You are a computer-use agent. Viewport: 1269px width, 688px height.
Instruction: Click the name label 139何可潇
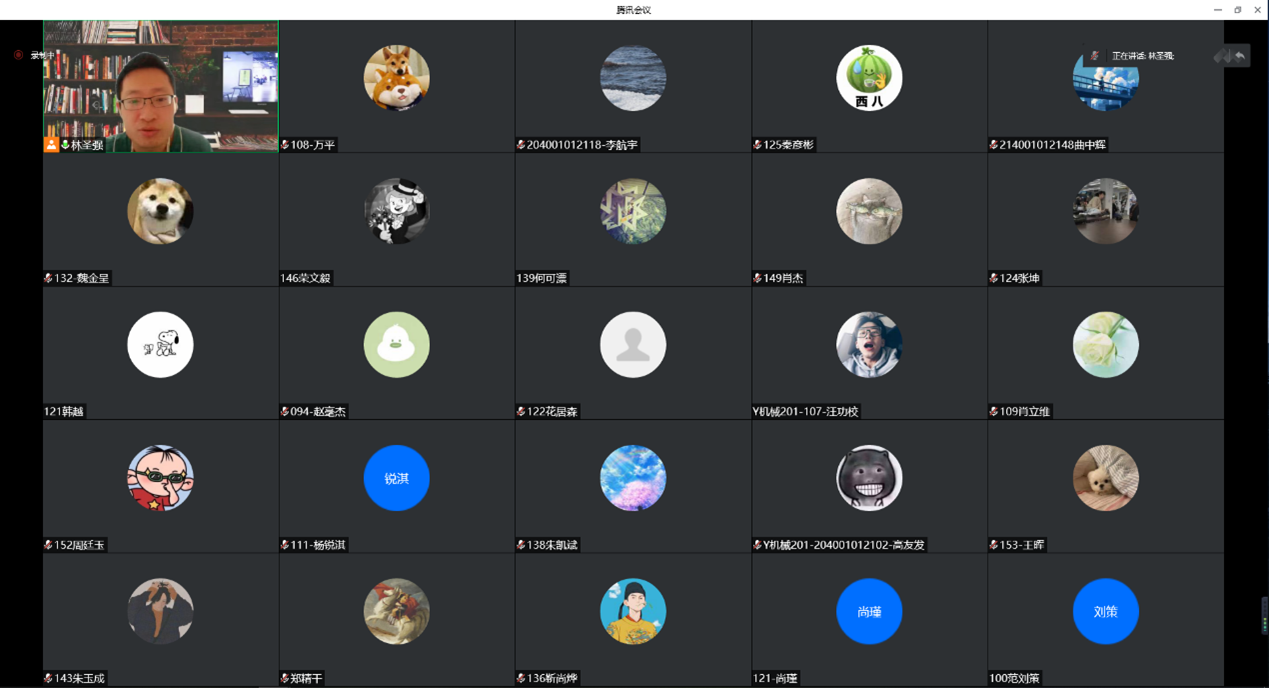542,278
